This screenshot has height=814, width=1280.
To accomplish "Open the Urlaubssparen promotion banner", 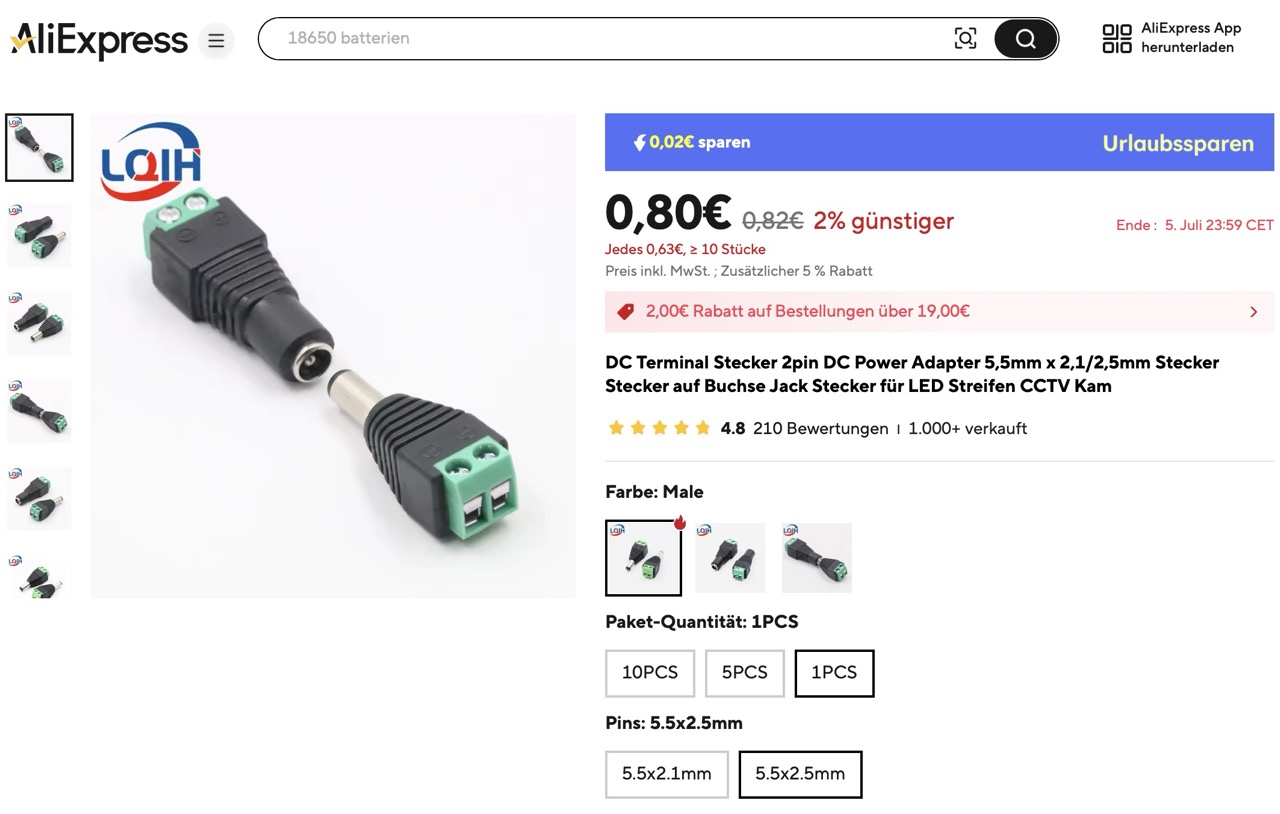I will (x=939, y=142).
